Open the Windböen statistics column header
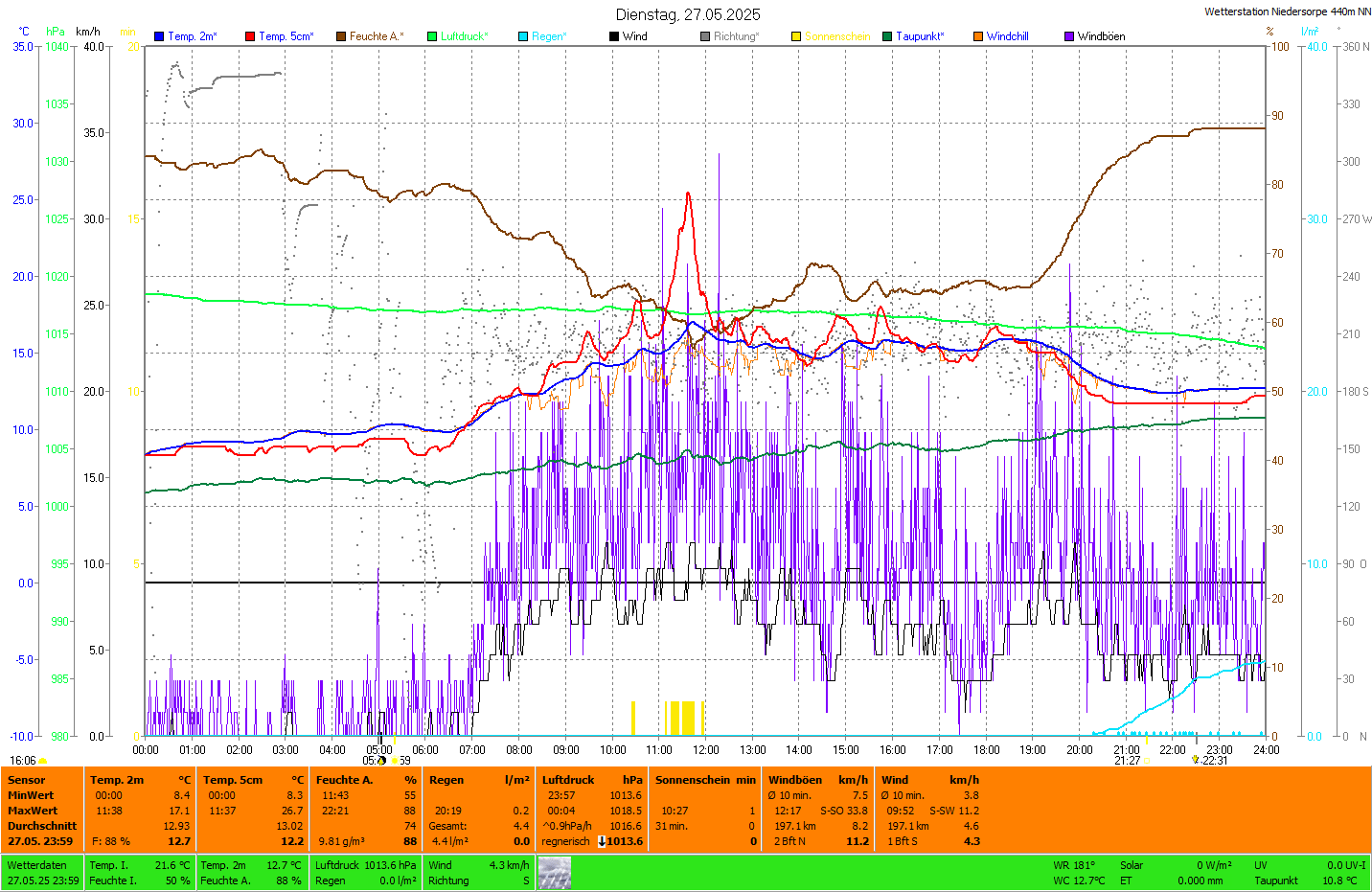This screenshot has height=892, width=1372. pyautogui.click(x=795, y=780)
